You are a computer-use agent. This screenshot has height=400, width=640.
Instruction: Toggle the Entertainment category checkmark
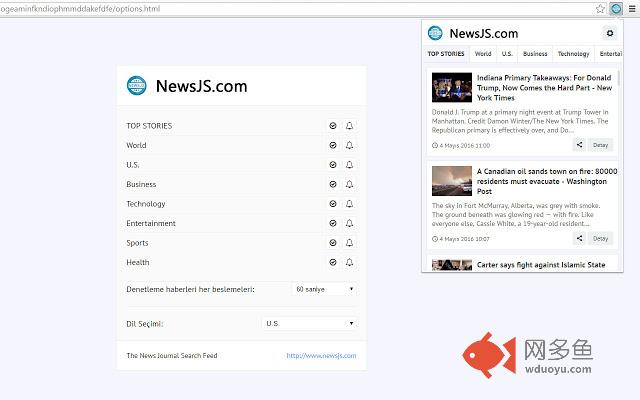[333, 223]
